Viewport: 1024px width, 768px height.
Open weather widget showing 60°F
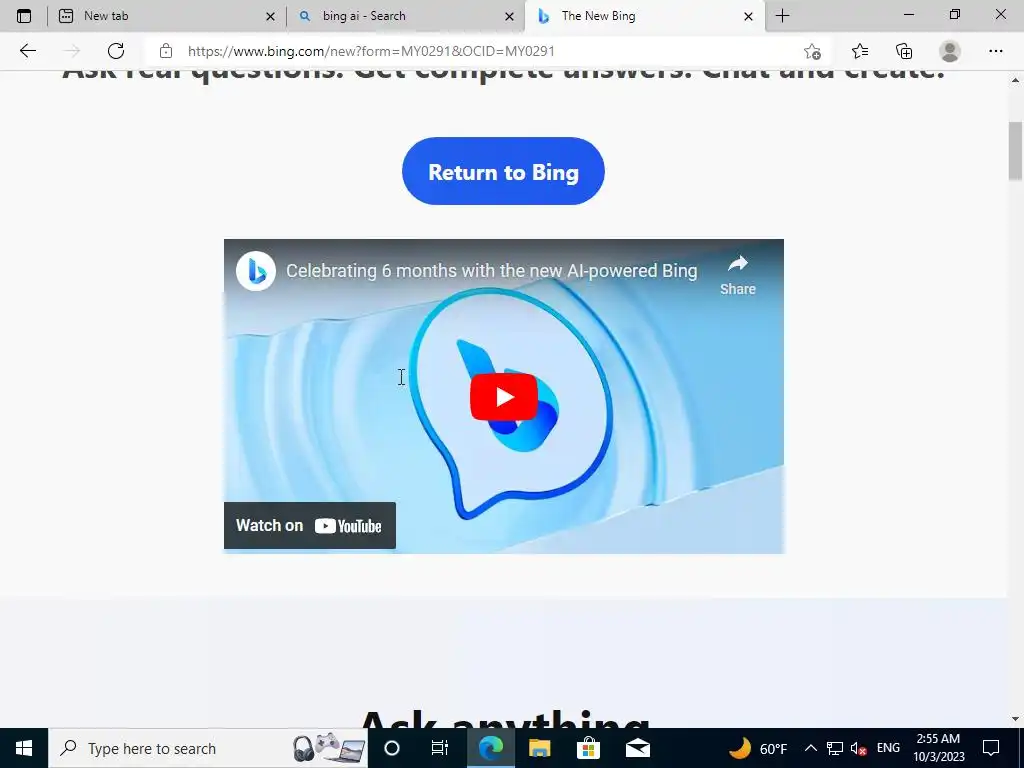[758, 748]
